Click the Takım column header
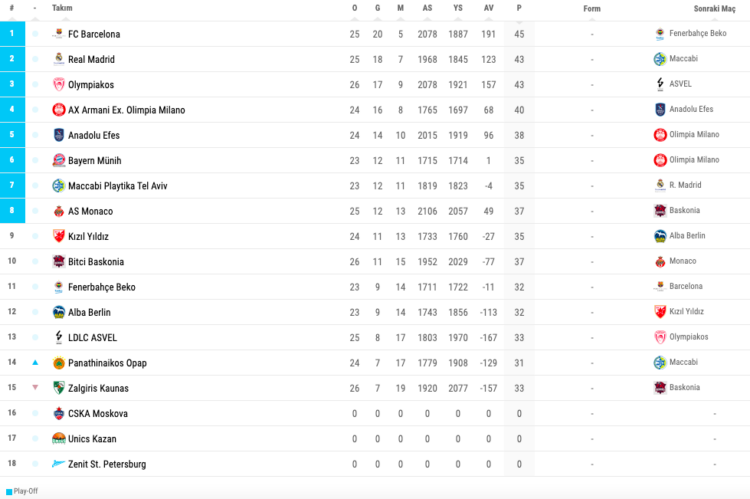The width and height of the screenshot is (750, 499). pos(62,8)
